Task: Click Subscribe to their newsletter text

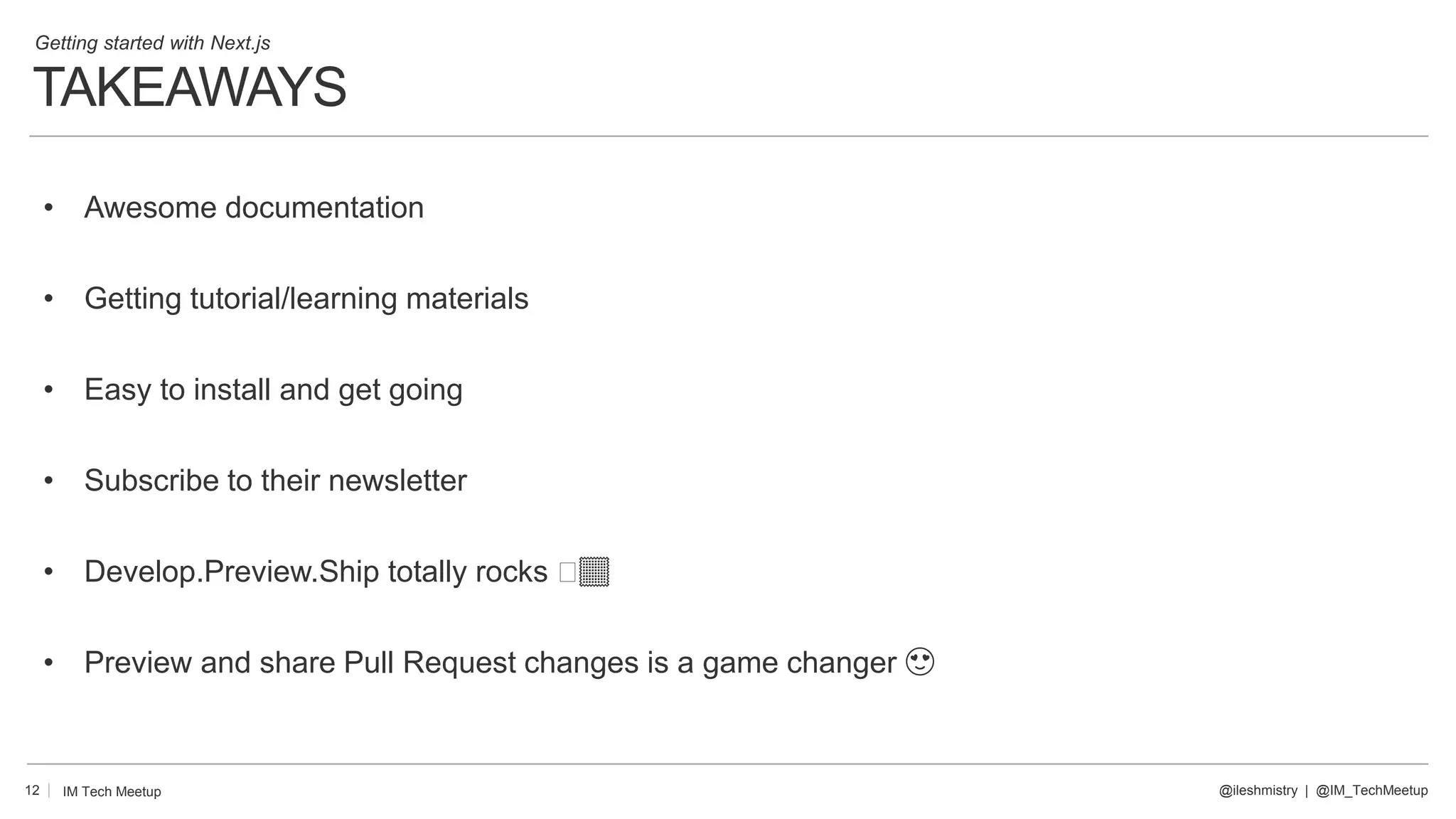Action: (x=275, y=481)
